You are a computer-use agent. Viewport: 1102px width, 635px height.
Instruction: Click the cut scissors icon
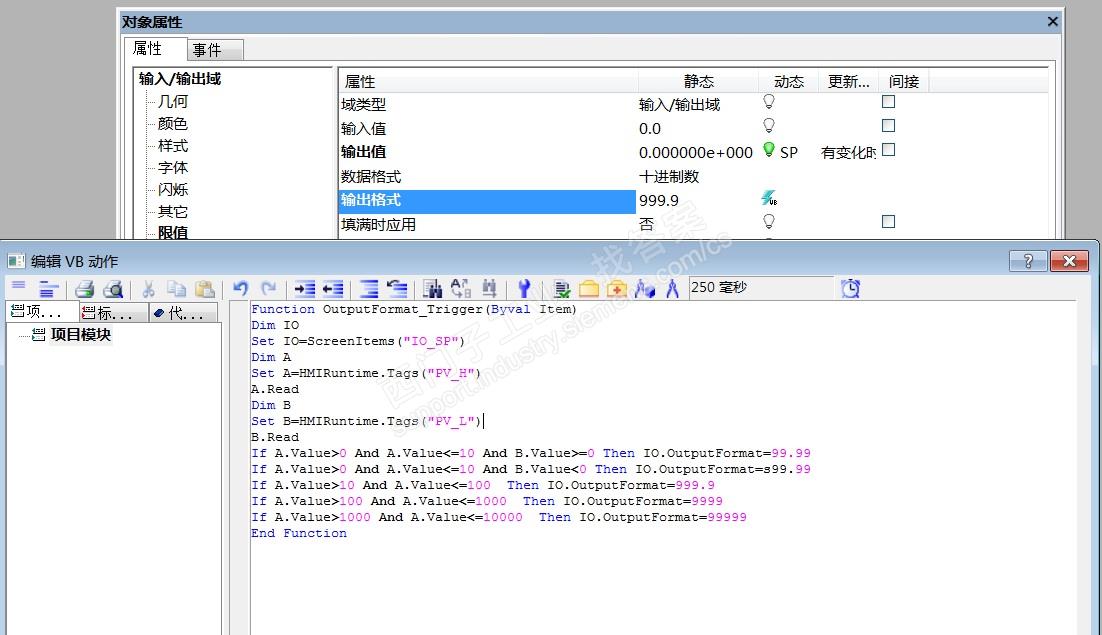pos(148,289)
